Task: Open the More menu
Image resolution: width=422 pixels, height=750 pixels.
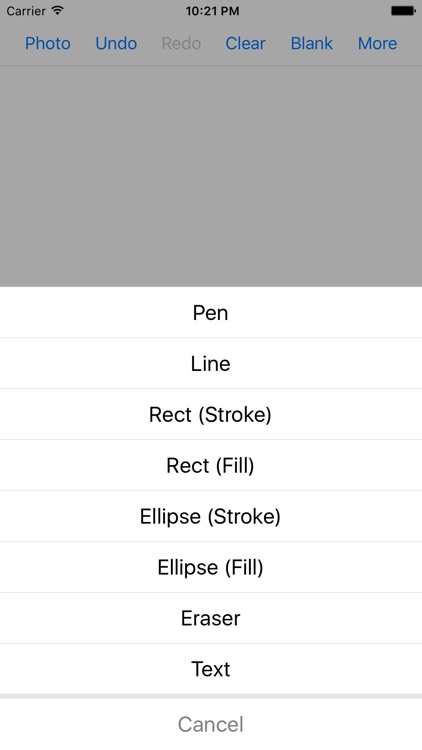Action: pyautogui.click(x=378, y=44)
